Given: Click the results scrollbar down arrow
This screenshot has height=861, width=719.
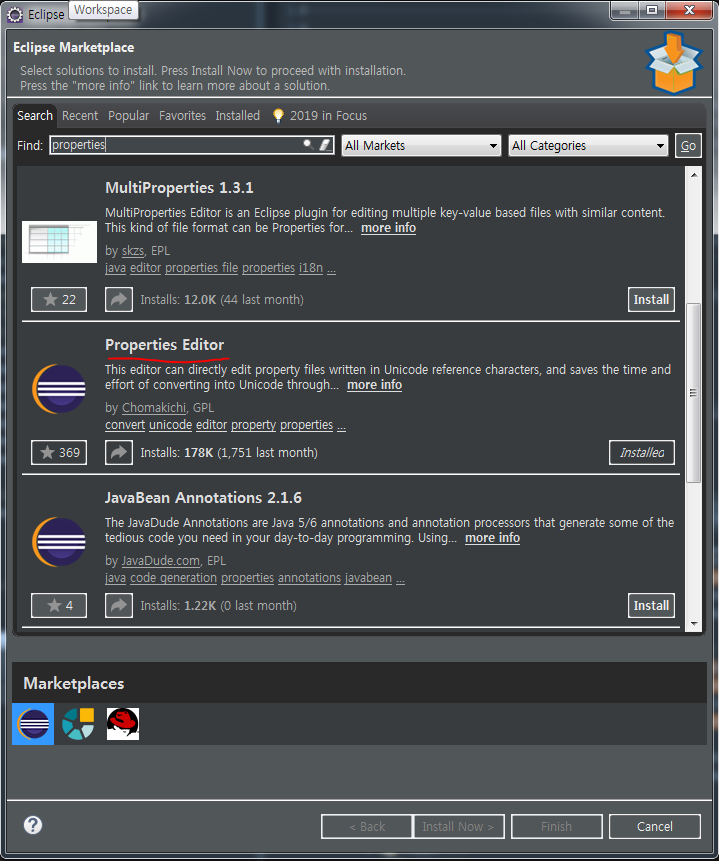Looking at the screenshot, I should click(x=694, y=623).
